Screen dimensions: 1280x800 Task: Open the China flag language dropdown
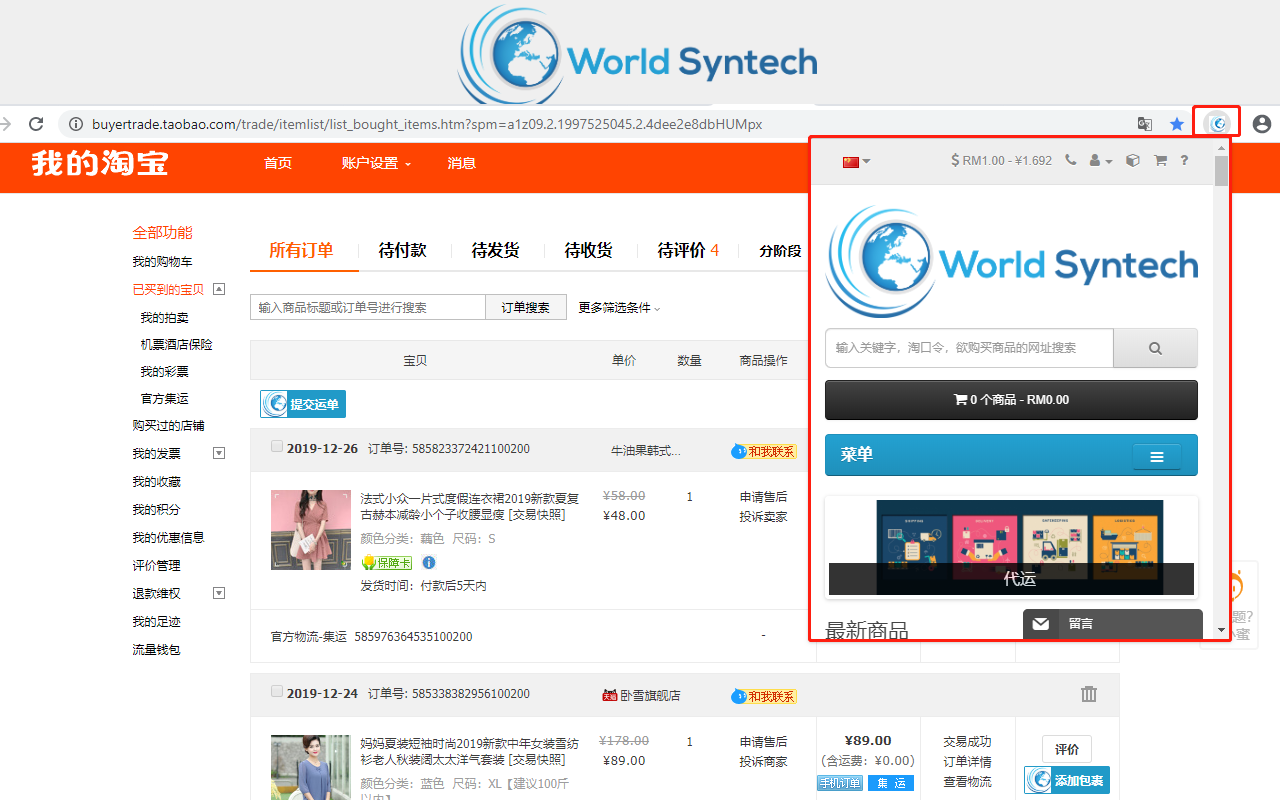tap(856, 161)
